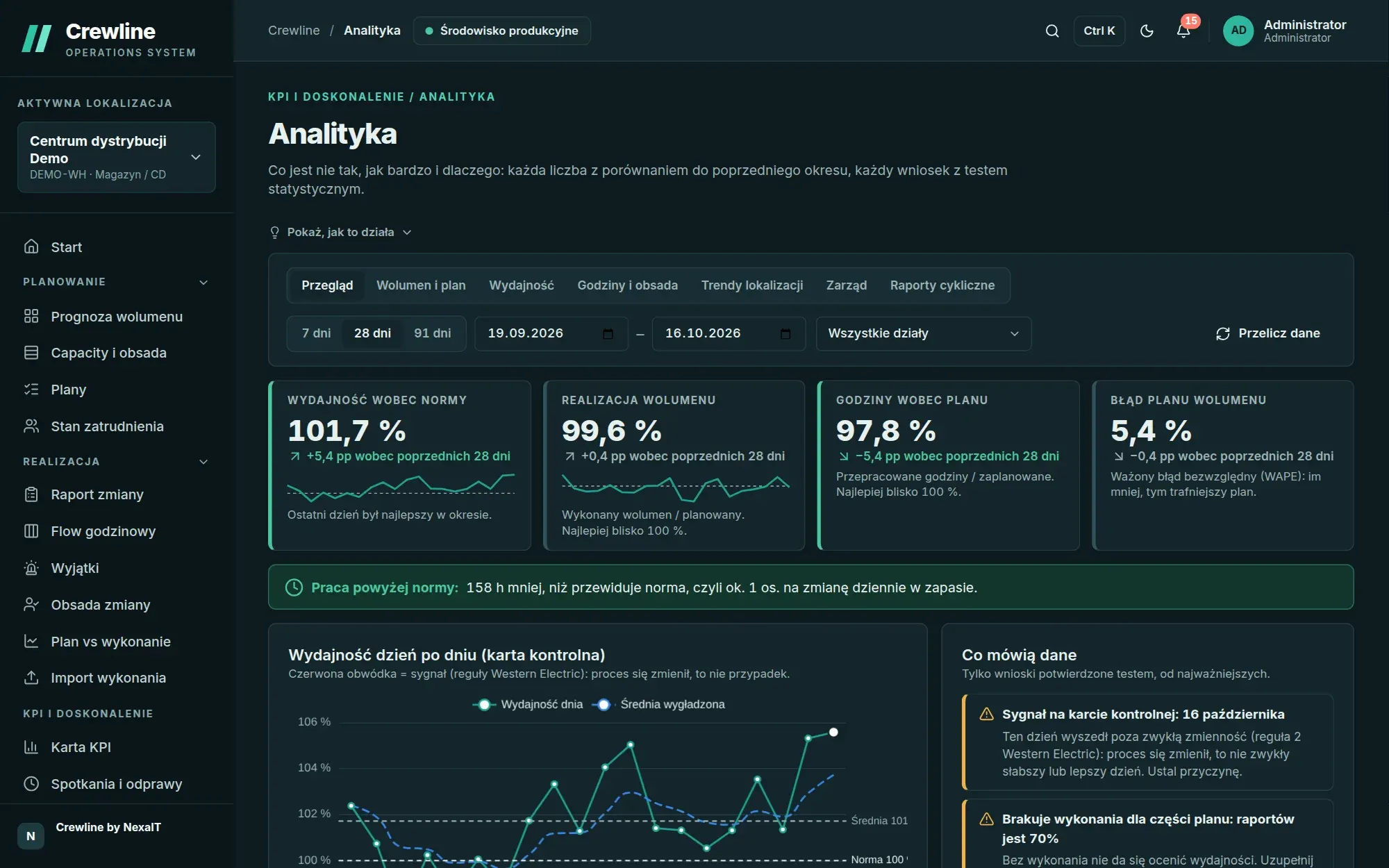Open Obsada zmiany person-check icon
Viewport: 1389px width, 868px height.
coord(31,605)
